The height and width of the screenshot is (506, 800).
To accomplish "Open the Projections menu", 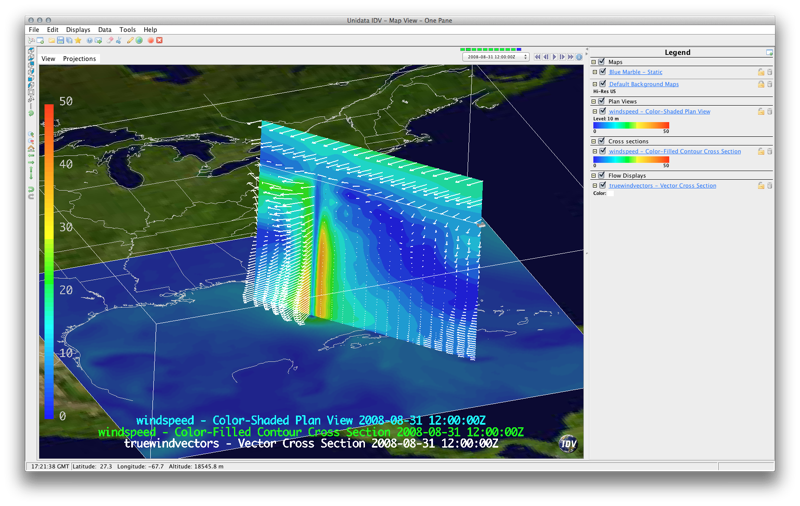I will pyautogui.click(x=79, y=59).
